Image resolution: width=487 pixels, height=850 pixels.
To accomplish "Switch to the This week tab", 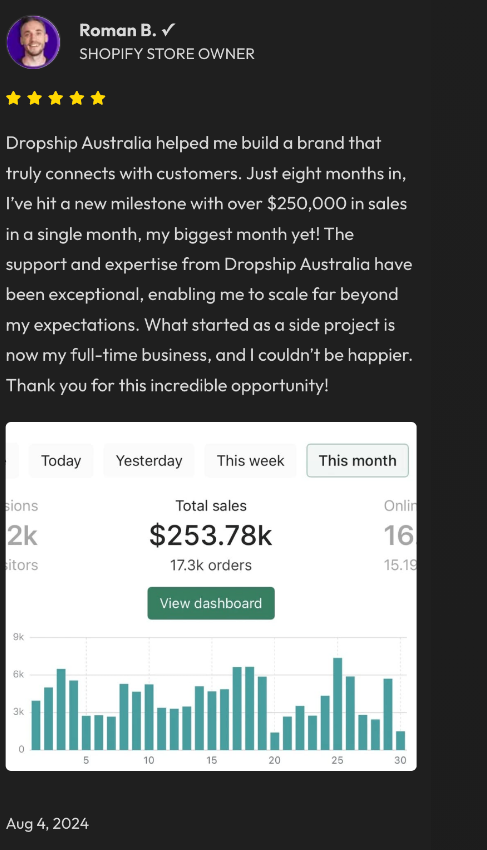I will [x=251, y=461].
